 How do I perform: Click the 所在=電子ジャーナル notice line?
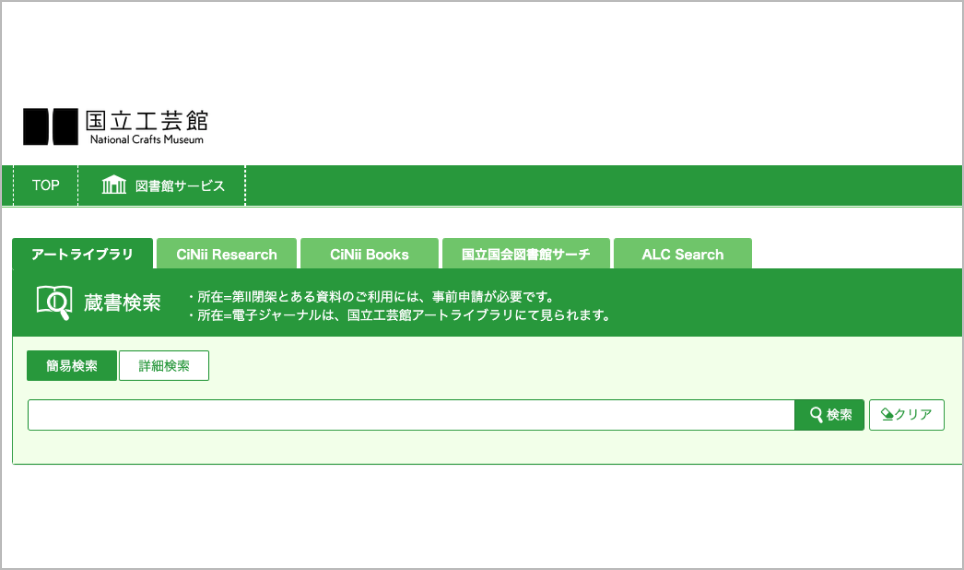(400, 315)
